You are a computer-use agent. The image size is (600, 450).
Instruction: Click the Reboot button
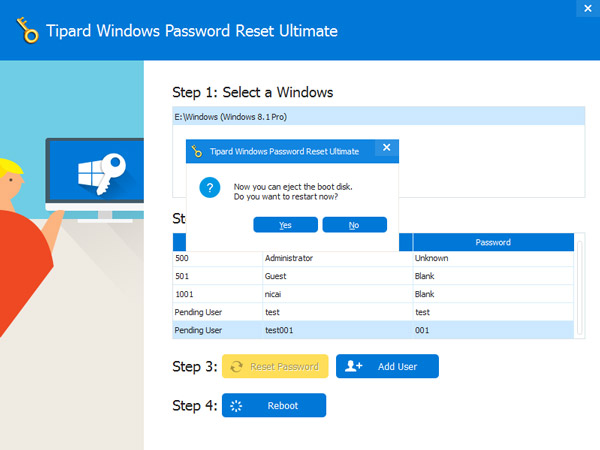point(274,405)
